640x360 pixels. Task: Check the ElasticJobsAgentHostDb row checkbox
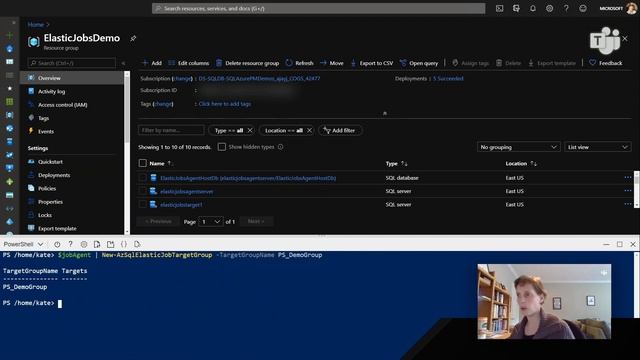click(142, 178)
